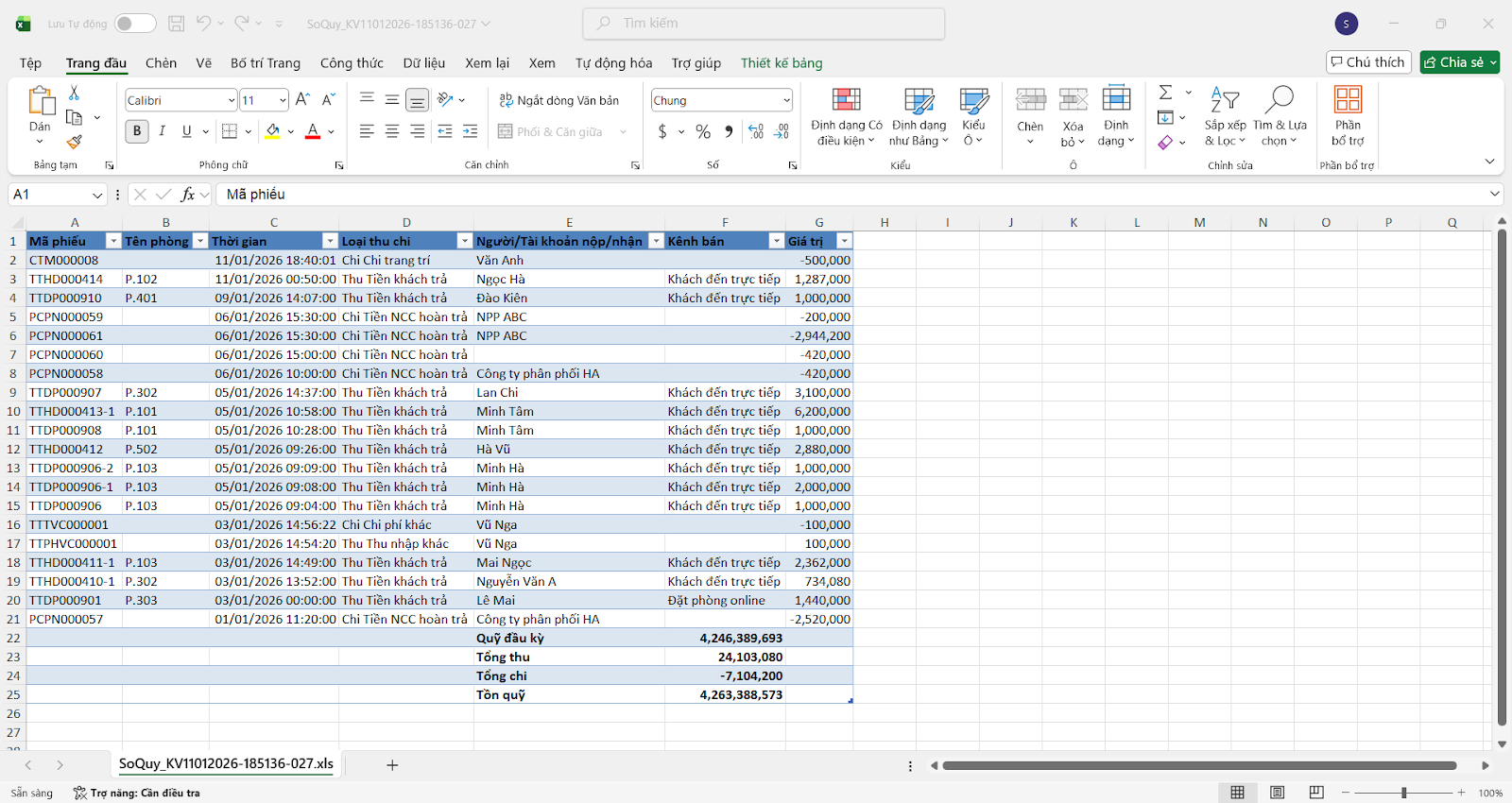Click the Chú thích button
The height and width of the screenshot is (803, 1512).
tap(1367, 62)
